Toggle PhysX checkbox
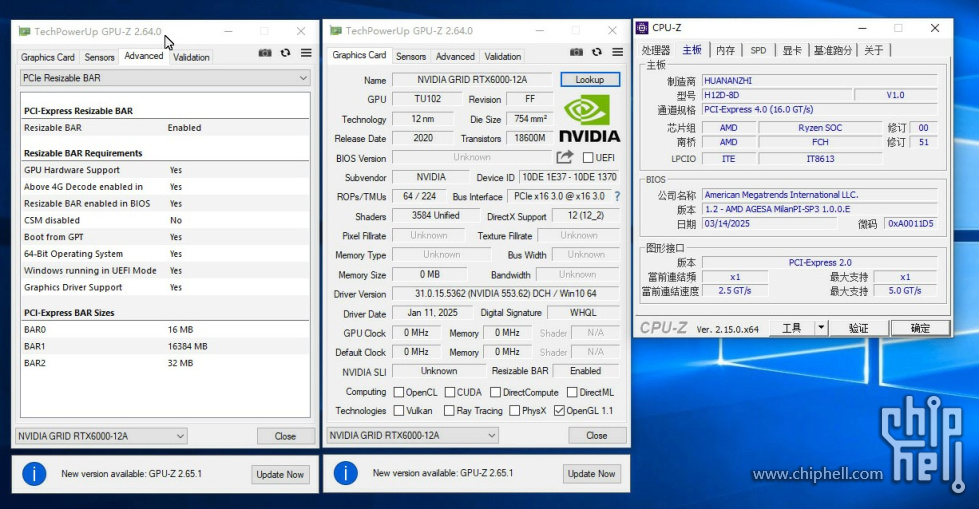The height and width of the screenshot is (509, 979). (514, 410)
